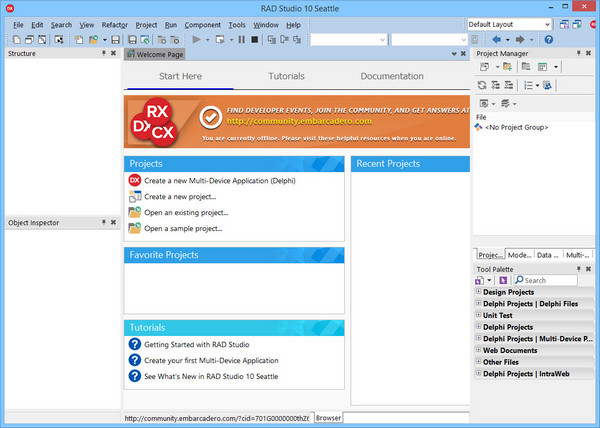Click the Run play button in toolbar
This screenshot has width=600, height=428.
(197, 40)
